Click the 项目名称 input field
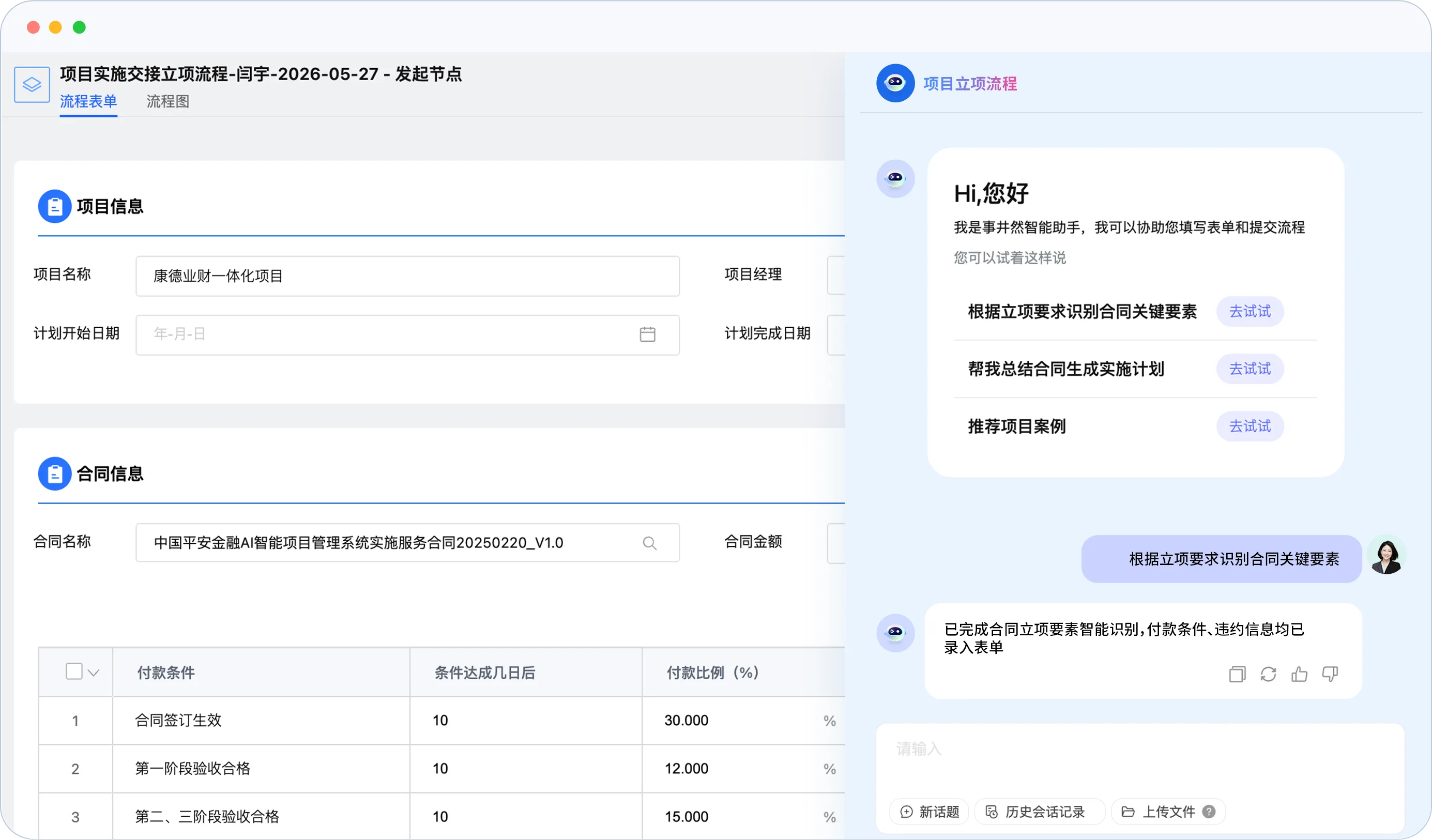Viewport: 1432px width, 840px height. 407,276
